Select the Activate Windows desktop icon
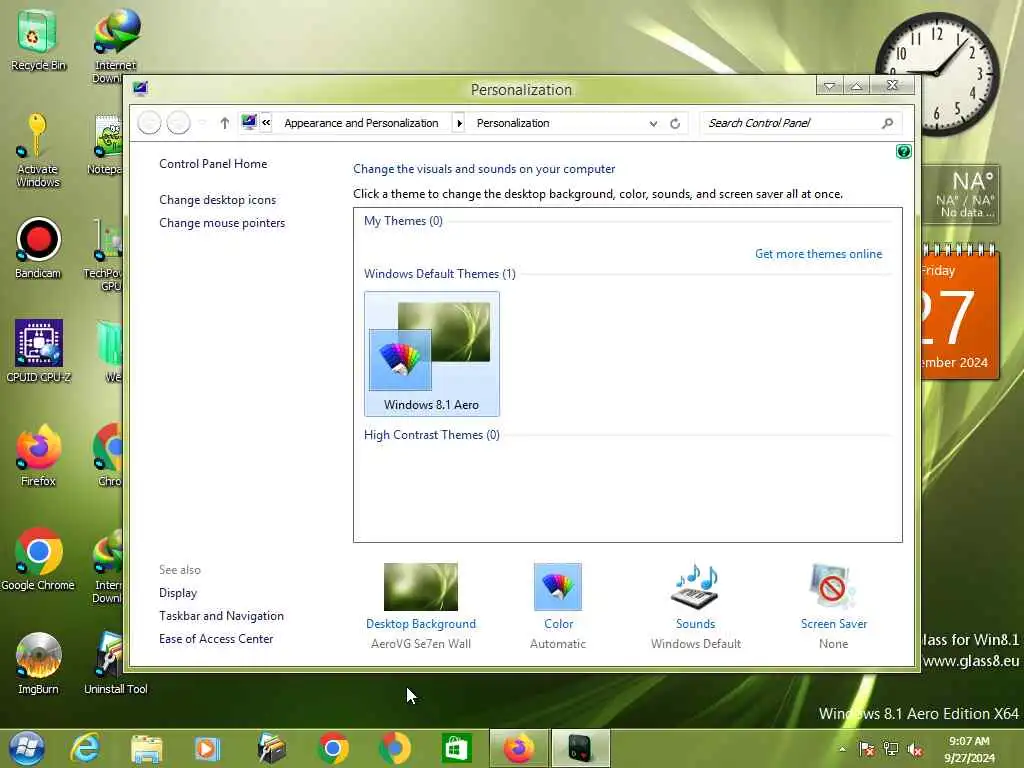The width and height of the screenshot is (1024, 768). pos(37,151)
